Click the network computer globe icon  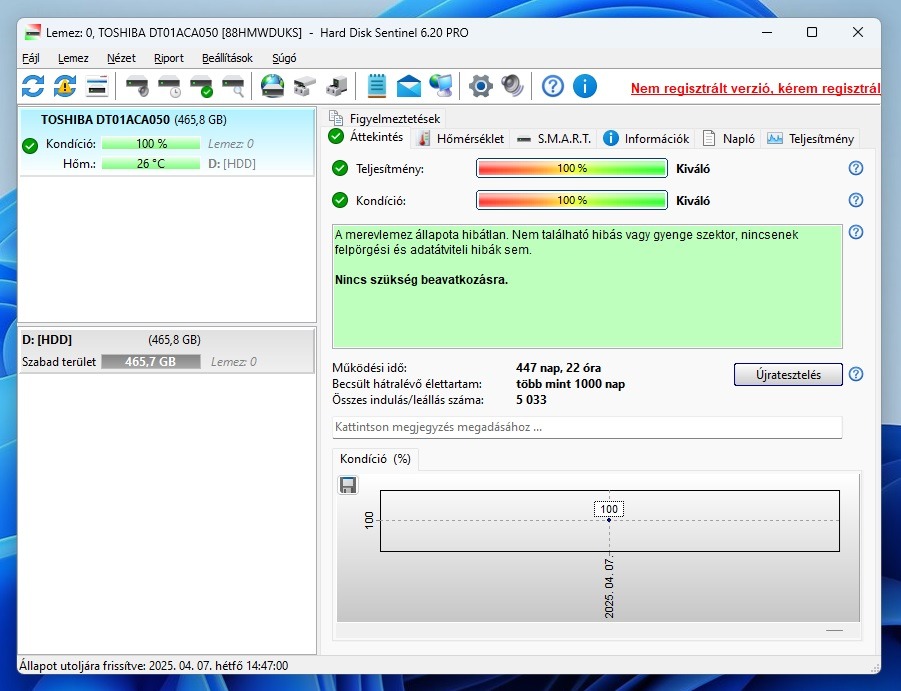point(441,87)
